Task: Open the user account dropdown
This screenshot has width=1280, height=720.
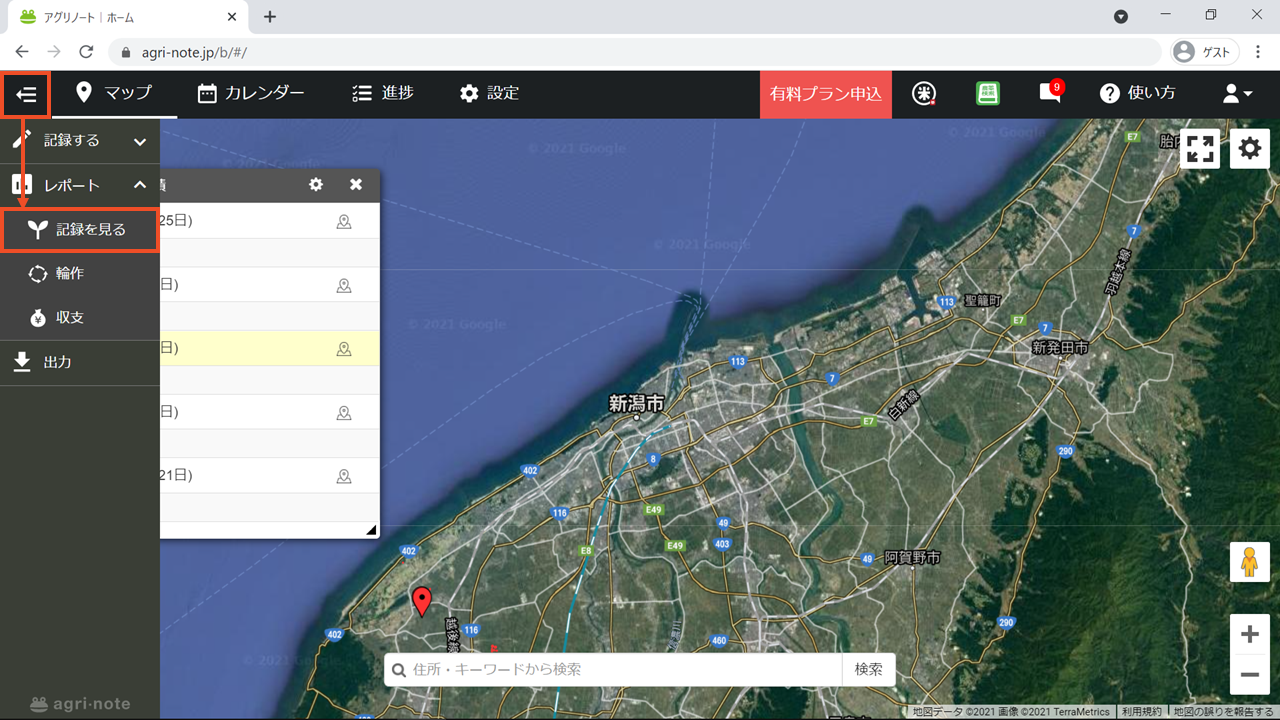Action: point(1237,93)
